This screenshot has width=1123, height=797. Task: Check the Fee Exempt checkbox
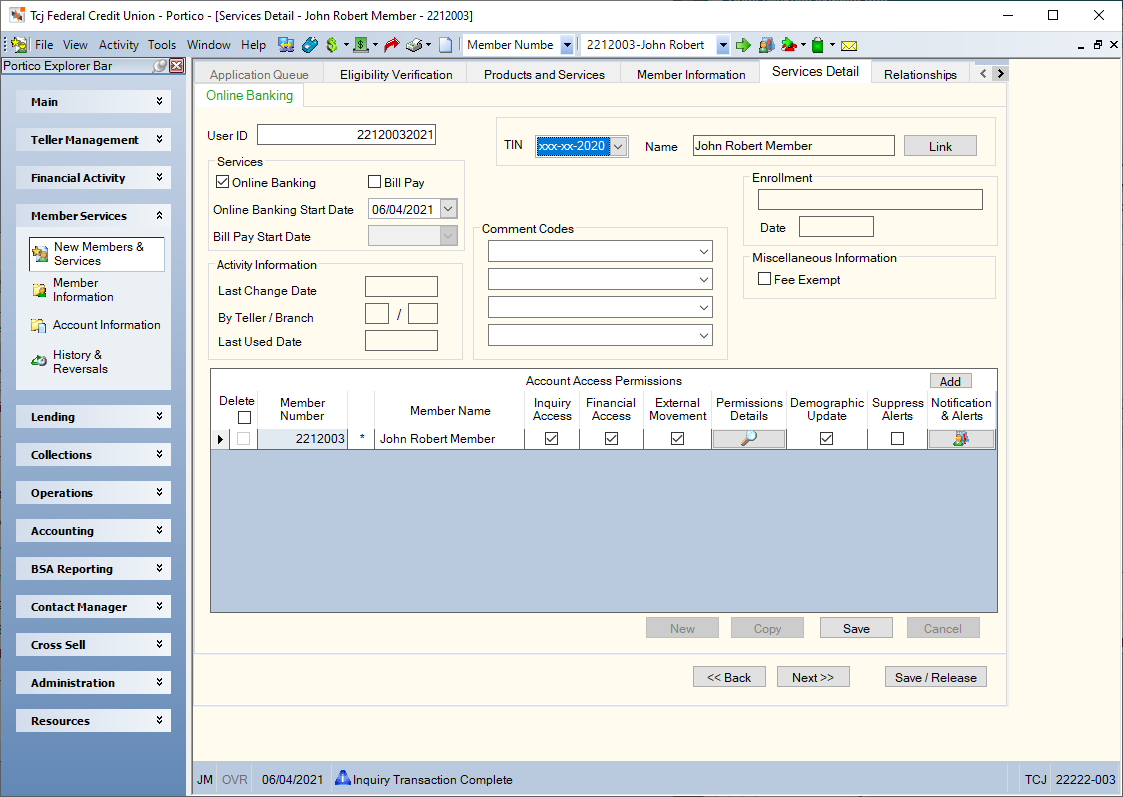point(764,279)
